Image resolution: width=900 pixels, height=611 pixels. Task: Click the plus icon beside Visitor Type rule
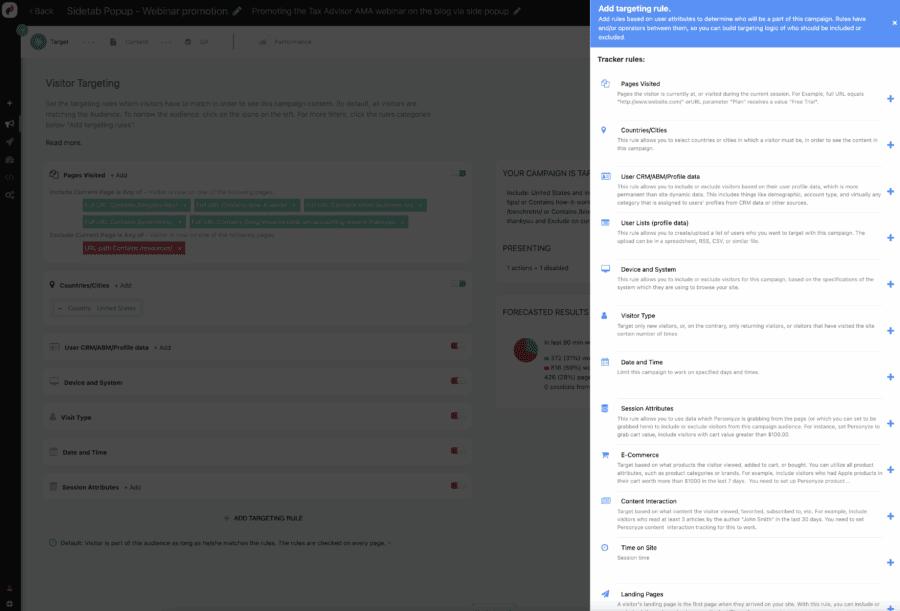click(889, 329)
